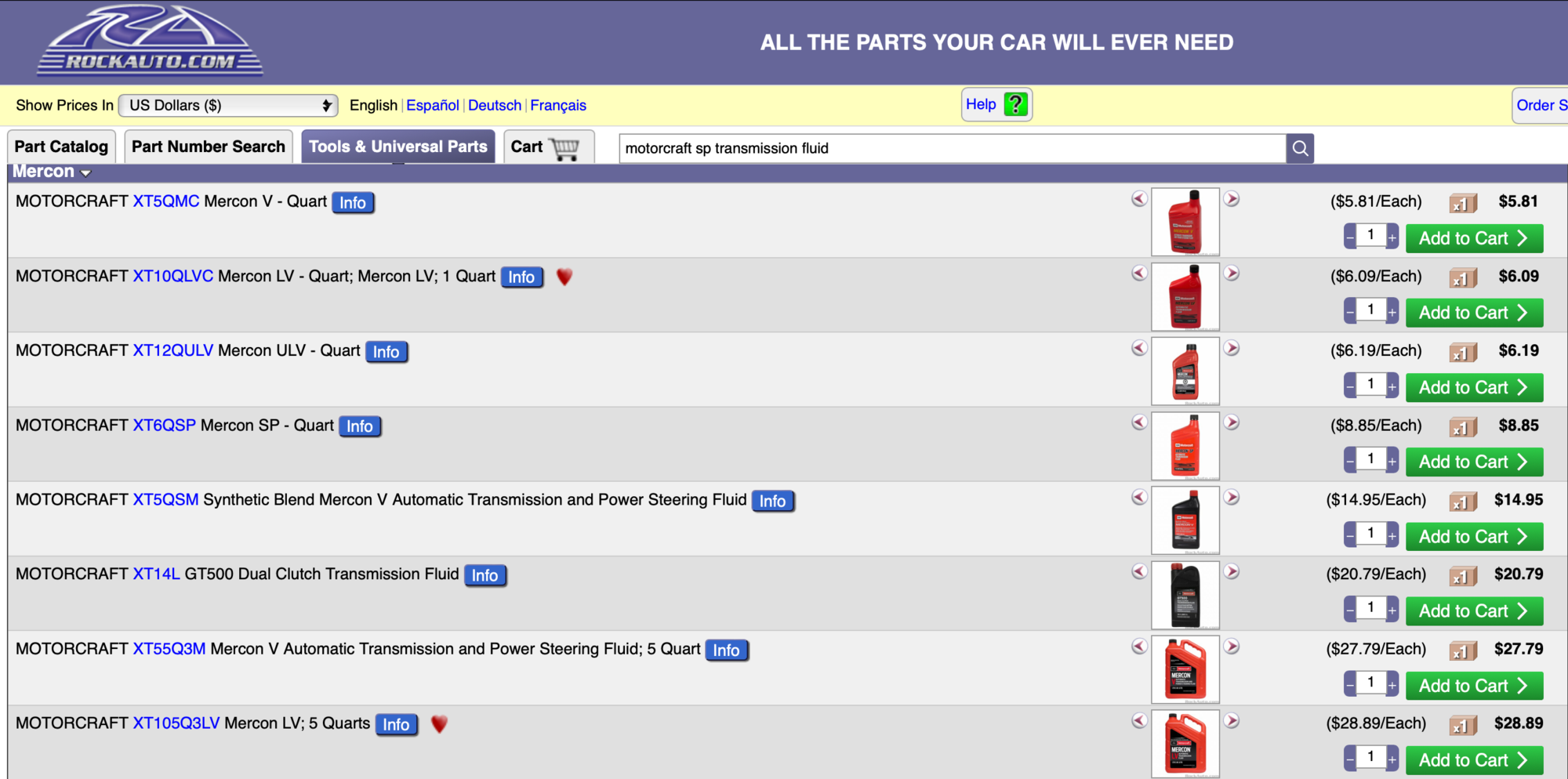Show previous image for XT5QMC

(x=1139, y=199)
